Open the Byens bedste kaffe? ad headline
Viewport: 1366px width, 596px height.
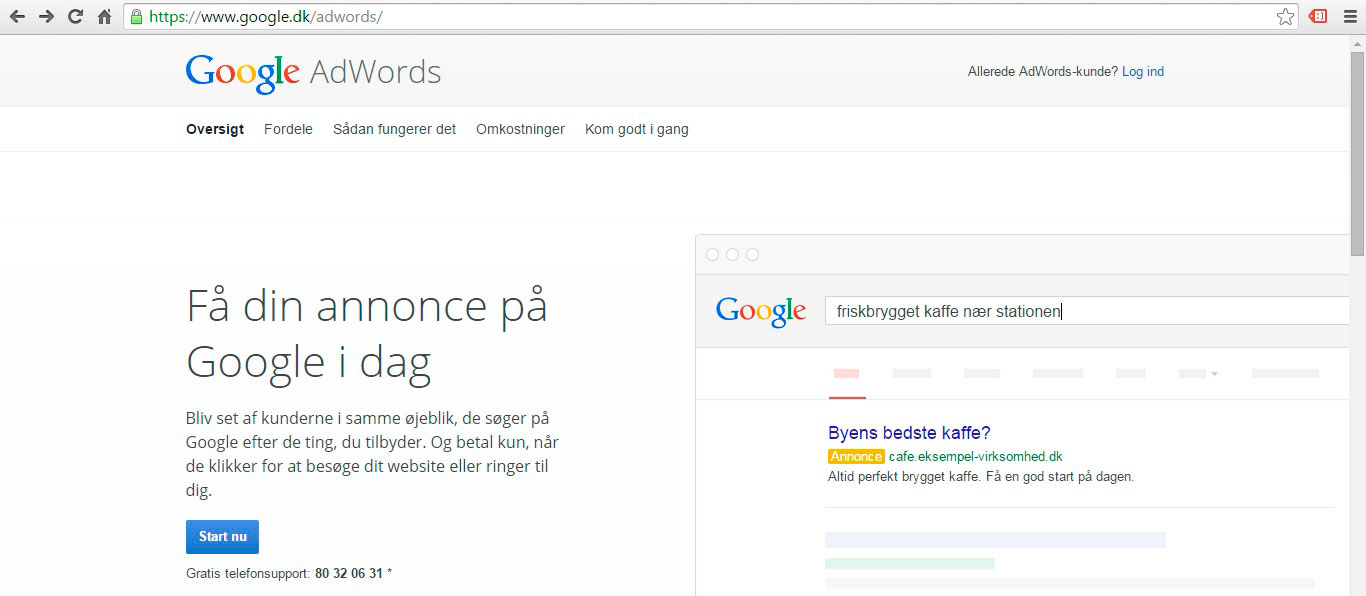tap(909, 433)
